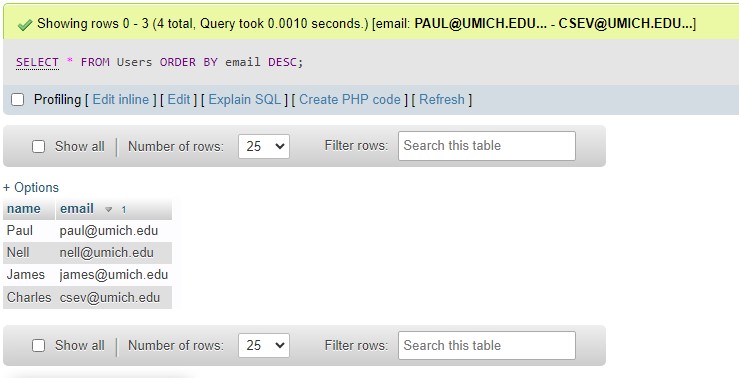Select the Charles name cell
This screenshot has width=739, height=378.
(29, 297)
